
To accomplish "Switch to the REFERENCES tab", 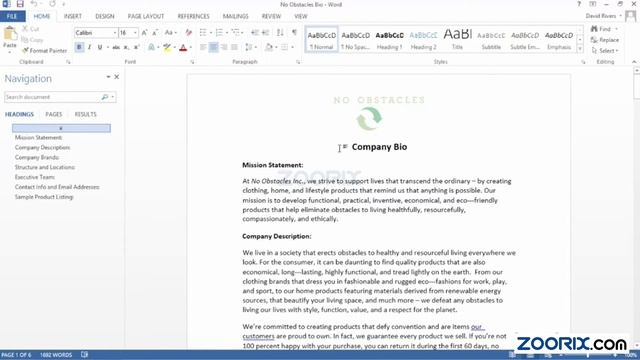I will coord(193,16).
